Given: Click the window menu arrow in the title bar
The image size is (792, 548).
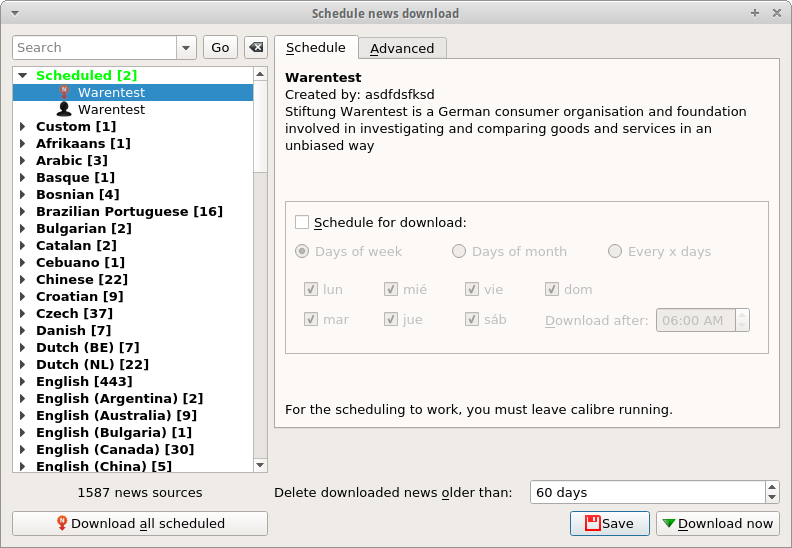Looking at the screenshot, I should pyautogui.click(x=14, y=13).
